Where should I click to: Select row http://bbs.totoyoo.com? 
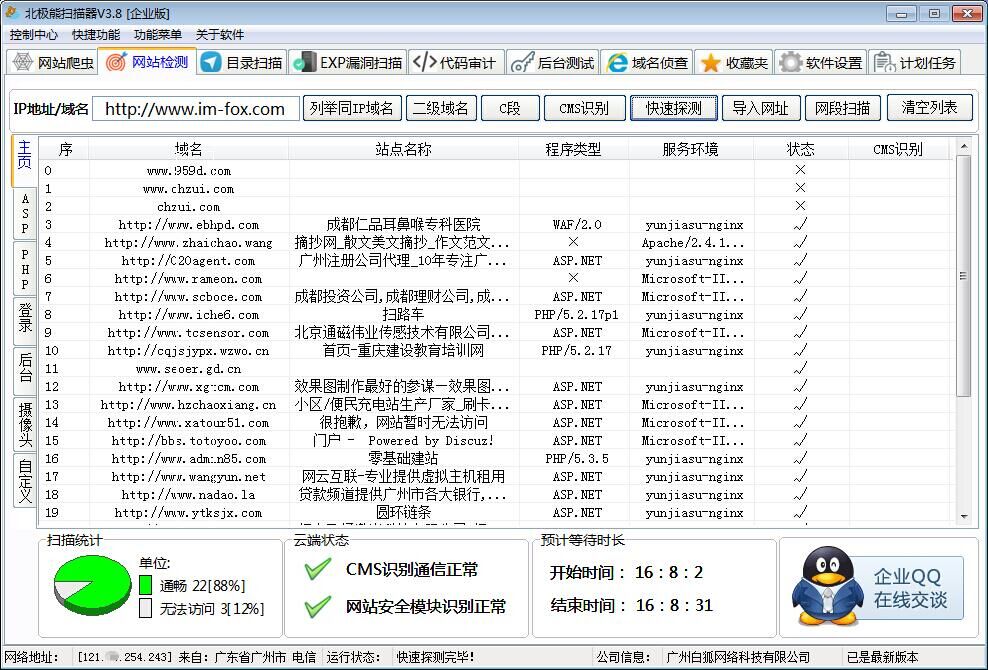(x=497, y=441)
